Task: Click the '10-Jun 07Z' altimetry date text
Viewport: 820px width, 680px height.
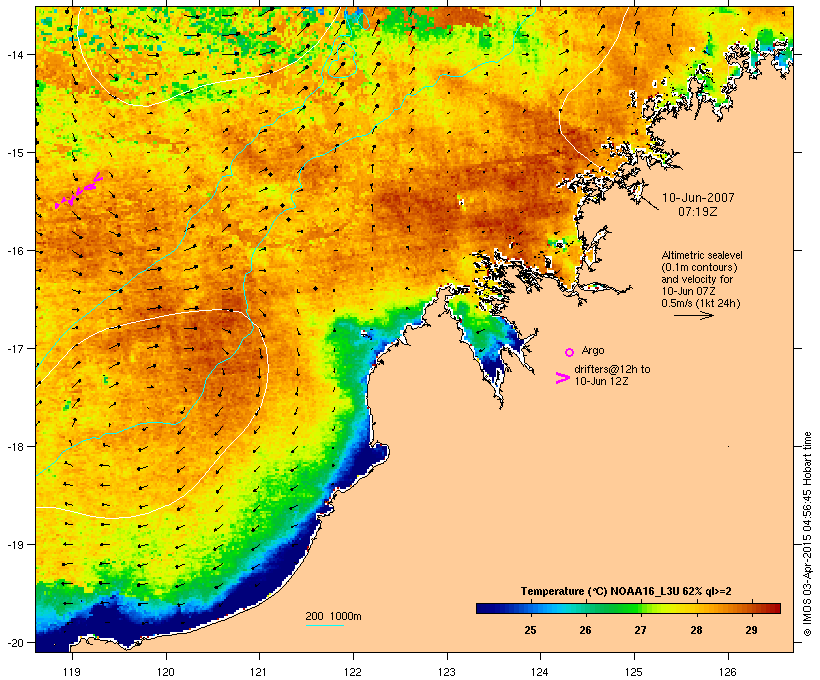Action: coord(688,291)
